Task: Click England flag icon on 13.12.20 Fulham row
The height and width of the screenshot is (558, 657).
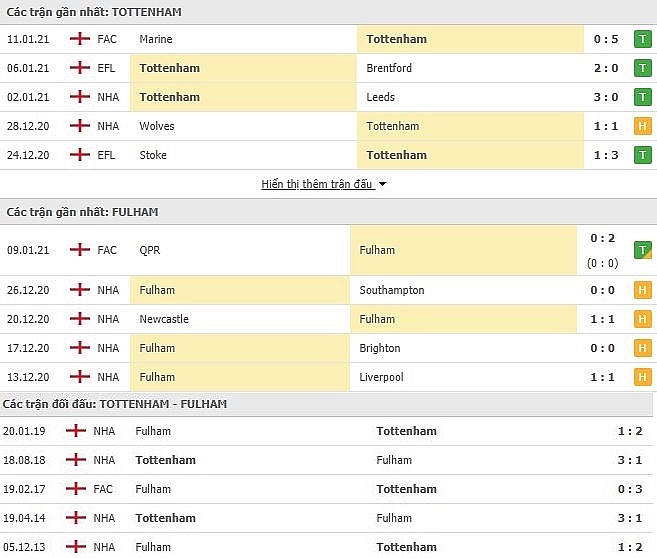Action: pos(80,378)
